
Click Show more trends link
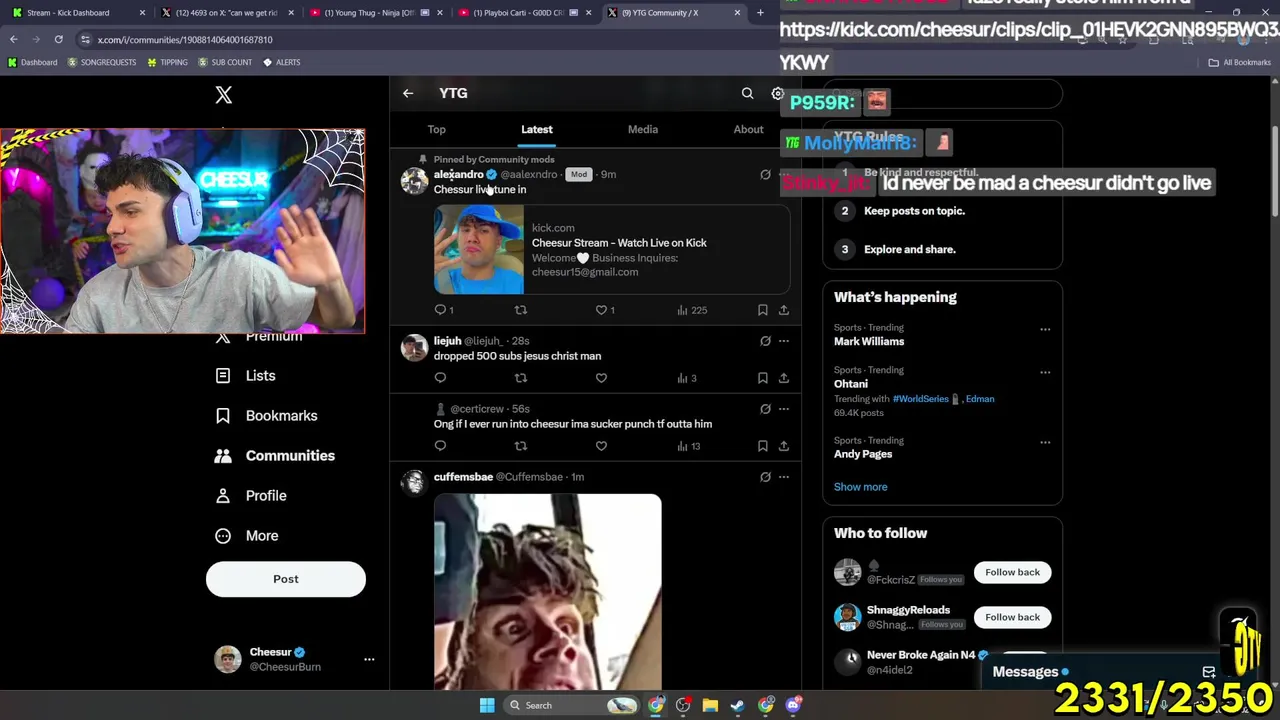pos(860,487)
